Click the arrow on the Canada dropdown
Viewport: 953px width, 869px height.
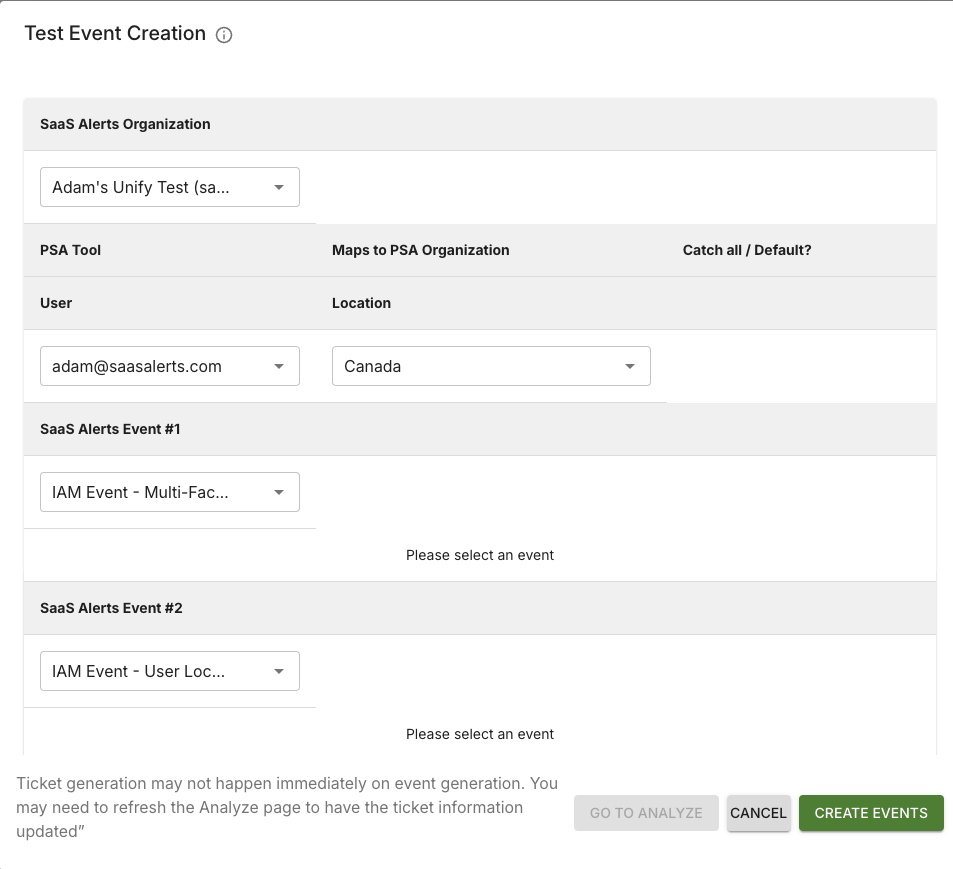[630, 366]
